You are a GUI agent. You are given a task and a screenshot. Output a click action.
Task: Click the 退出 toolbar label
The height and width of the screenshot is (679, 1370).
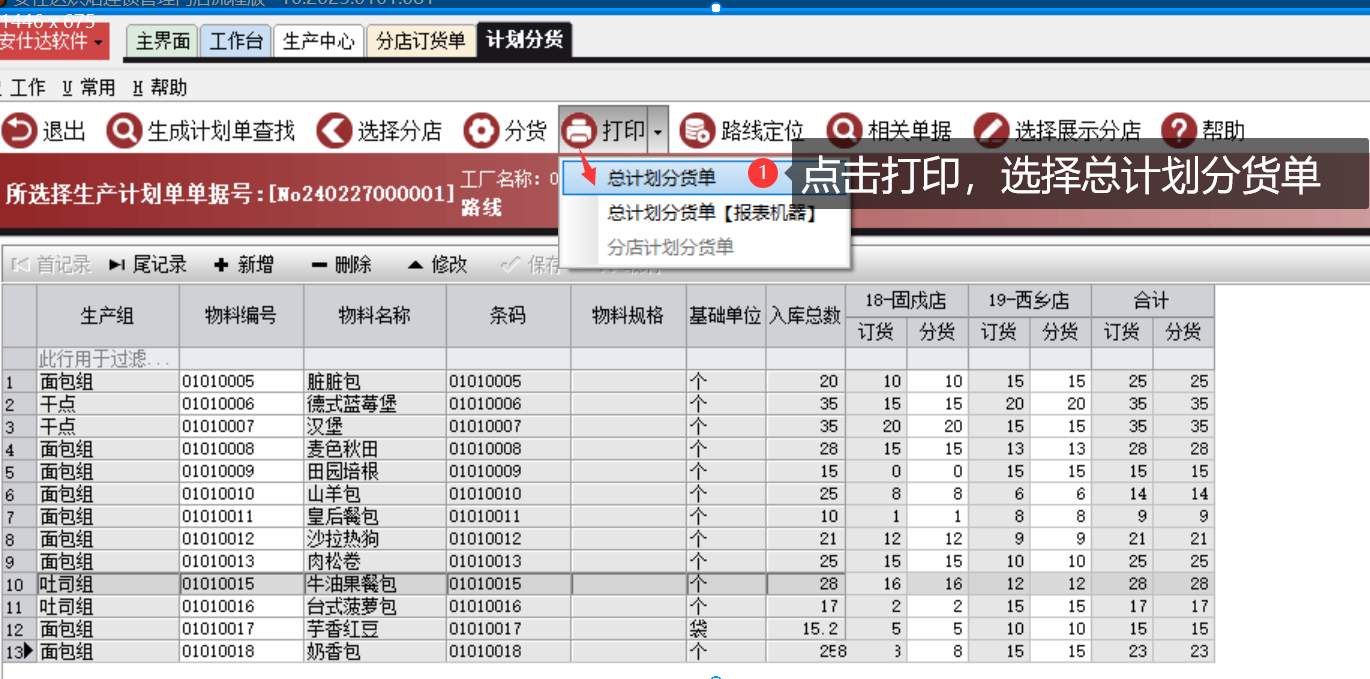pyautogui.click(x=64, y=131)
